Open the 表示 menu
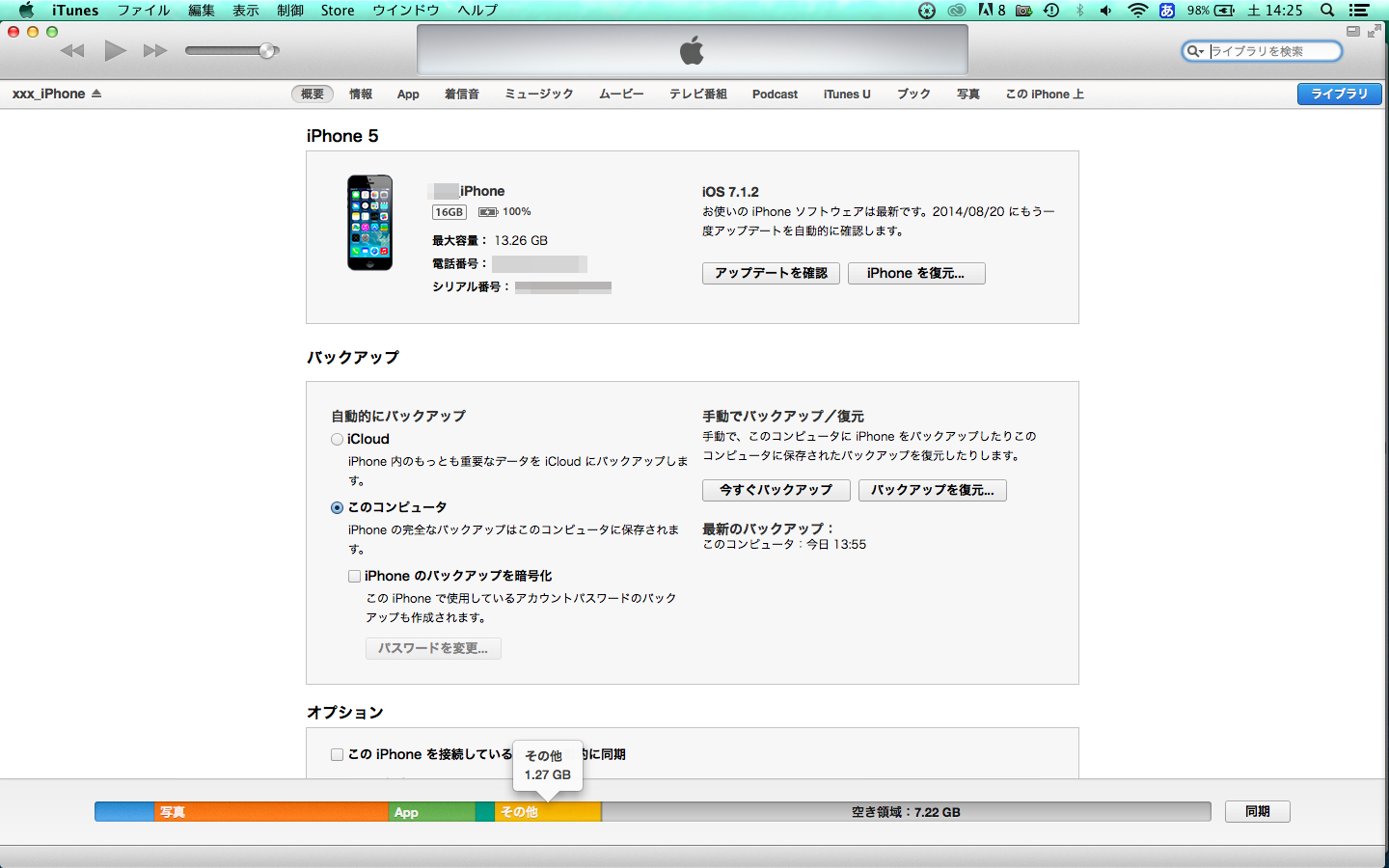Image resolution: width=1389 pixels, height=868 pixels. pyautogui.click(x=246, y=11)
